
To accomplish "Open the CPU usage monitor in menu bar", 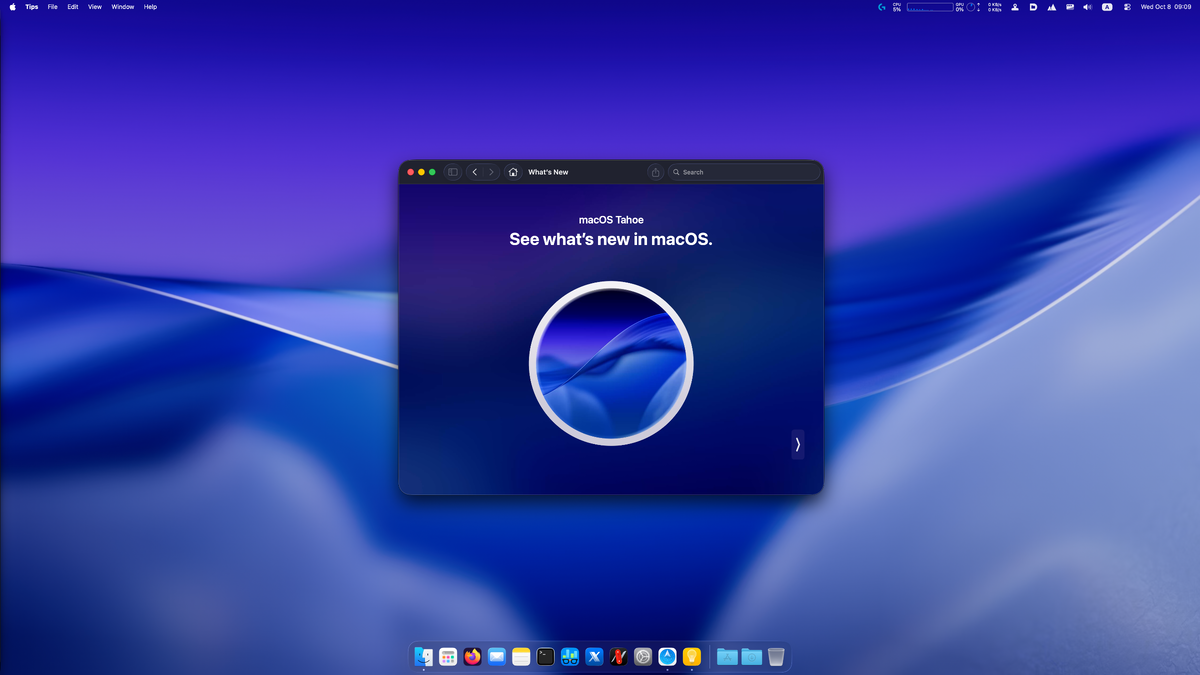I will pyautogui.click(x=923, y=7).
